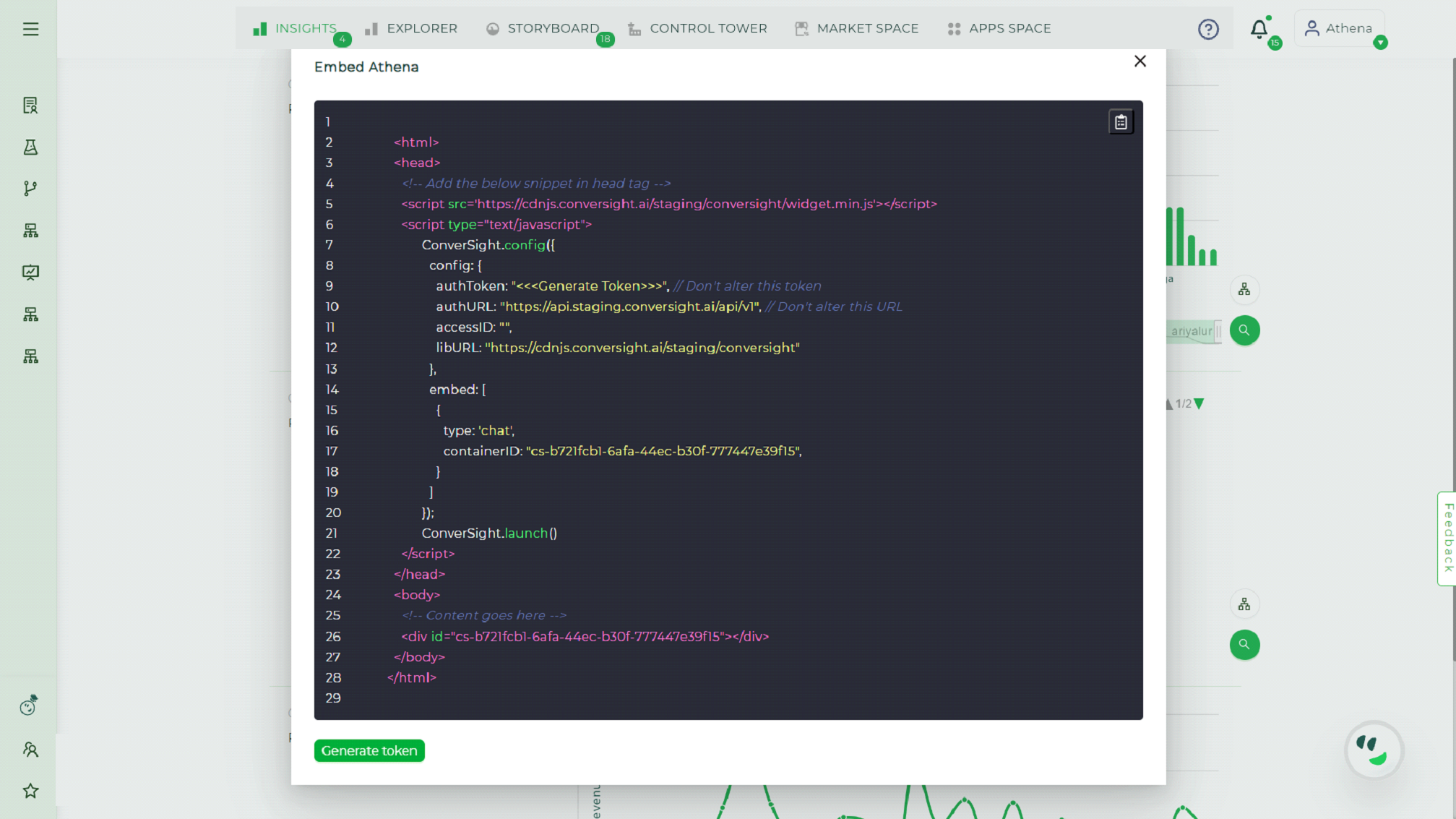Switch to the Control Tower tab
This screenshot has height=819, width=1456.
click(x=697, y=29)
